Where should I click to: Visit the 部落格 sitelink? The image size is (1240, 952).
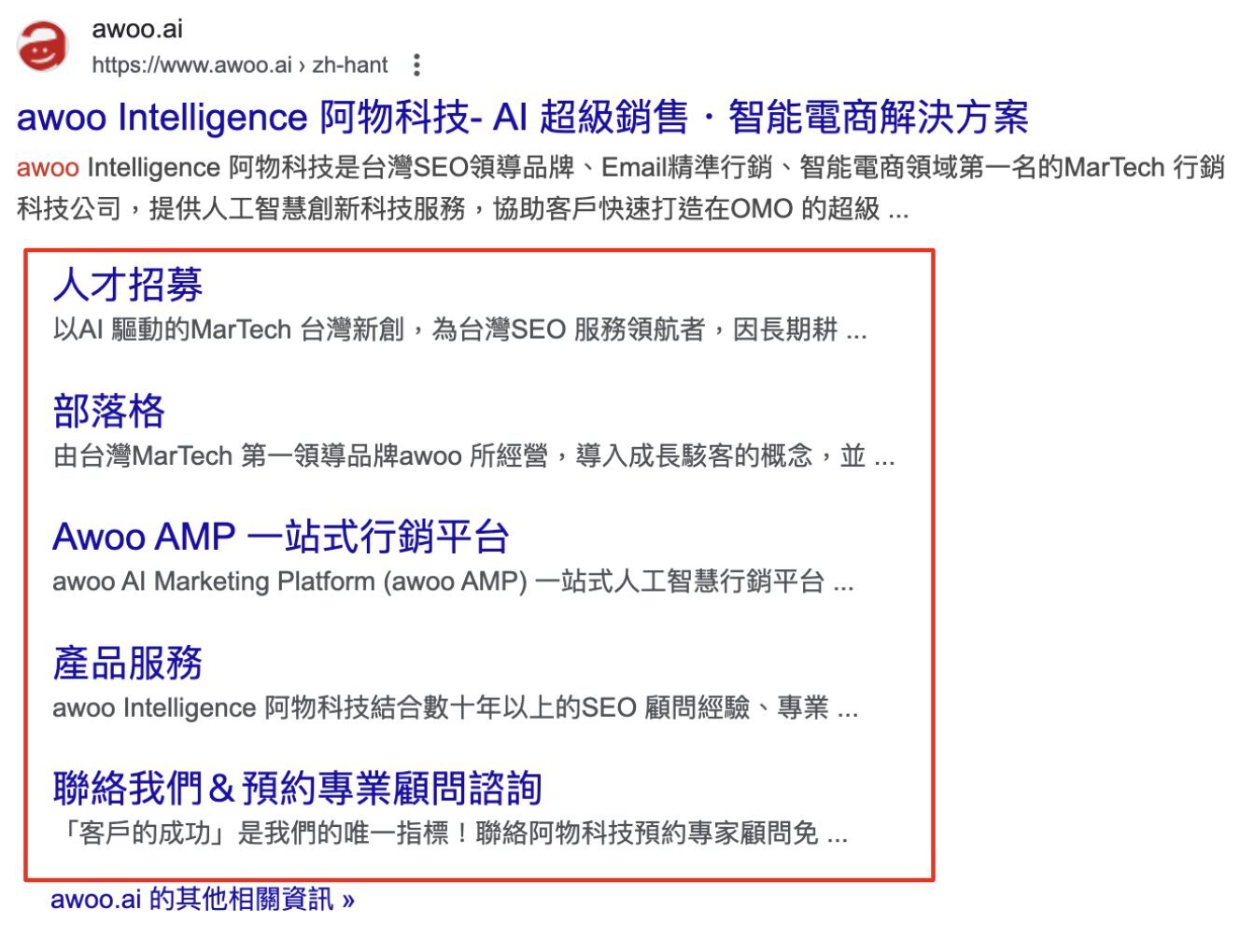tap(109, 411)
